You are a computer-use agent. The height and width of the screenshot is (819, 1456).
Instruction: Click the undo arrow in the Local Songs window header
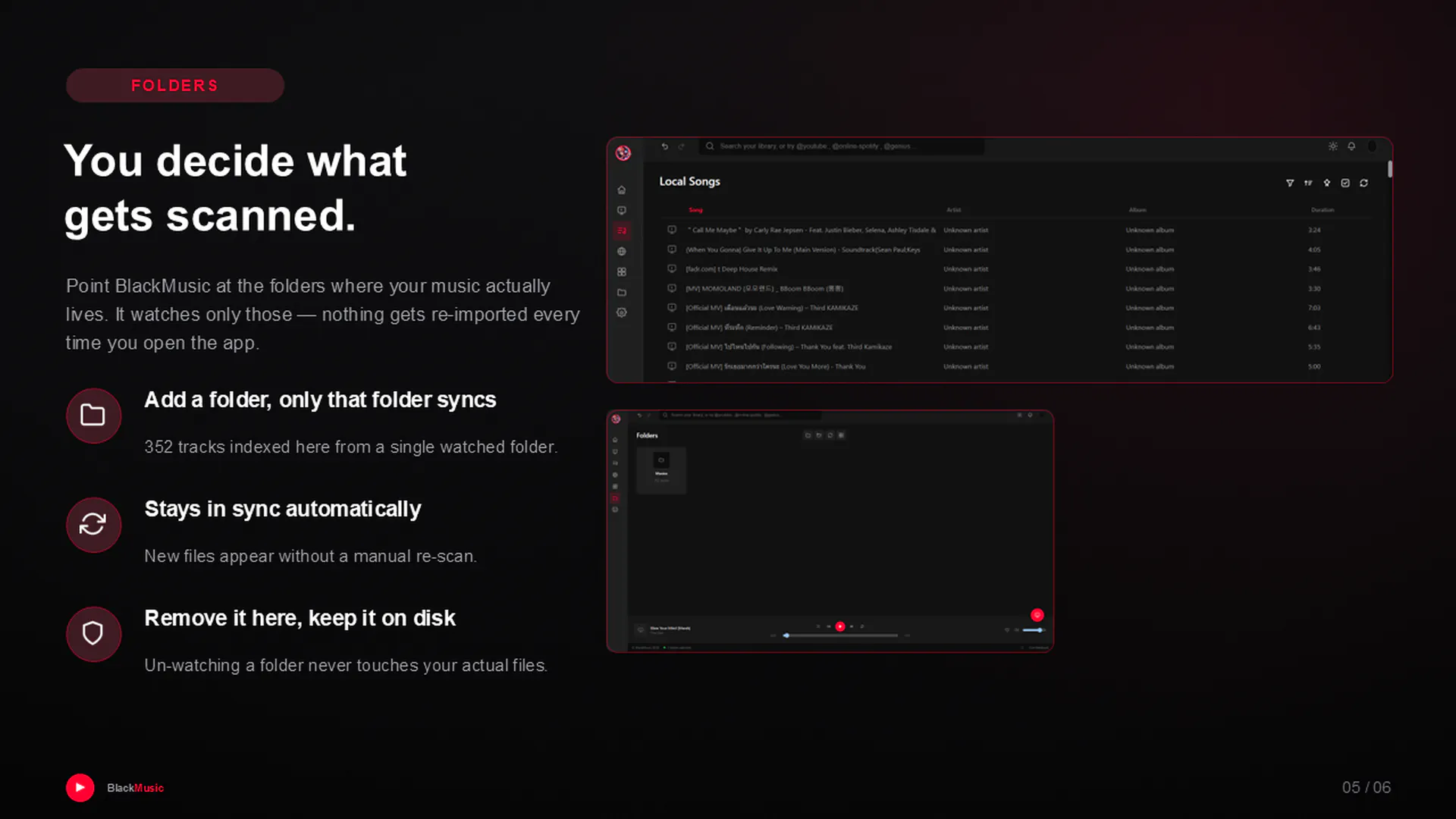point(664,146)
